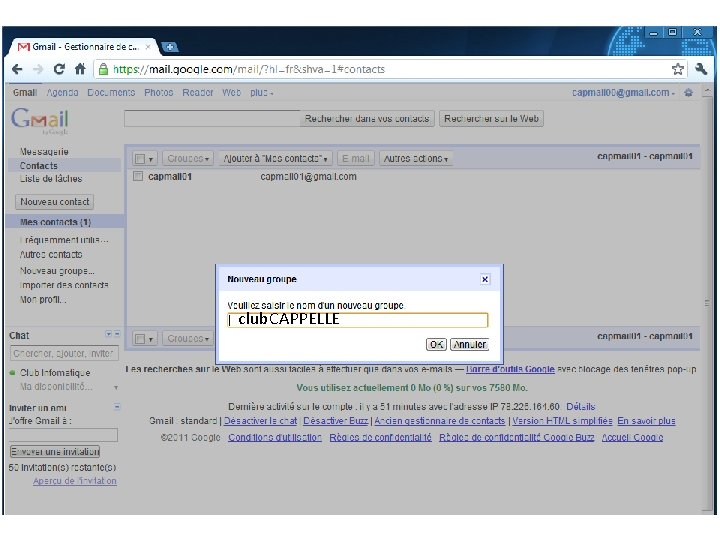This screenshot has height=540, width=720.
Task: Bookmark the page with the star icon
Action: tap(677, 69)
